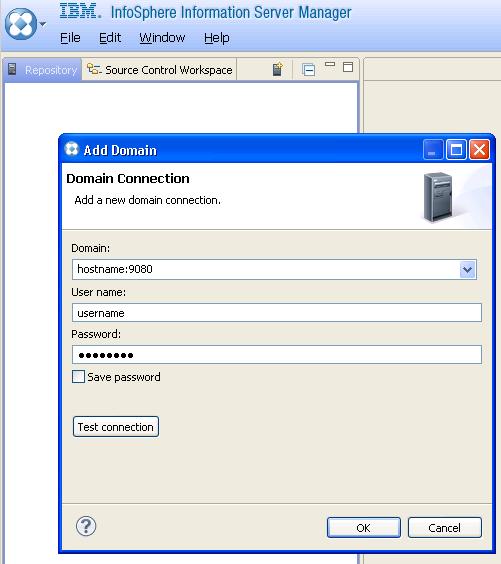Click the help question mark icon
The height and width of the screenshot is (564, 501).
[86, 526]
